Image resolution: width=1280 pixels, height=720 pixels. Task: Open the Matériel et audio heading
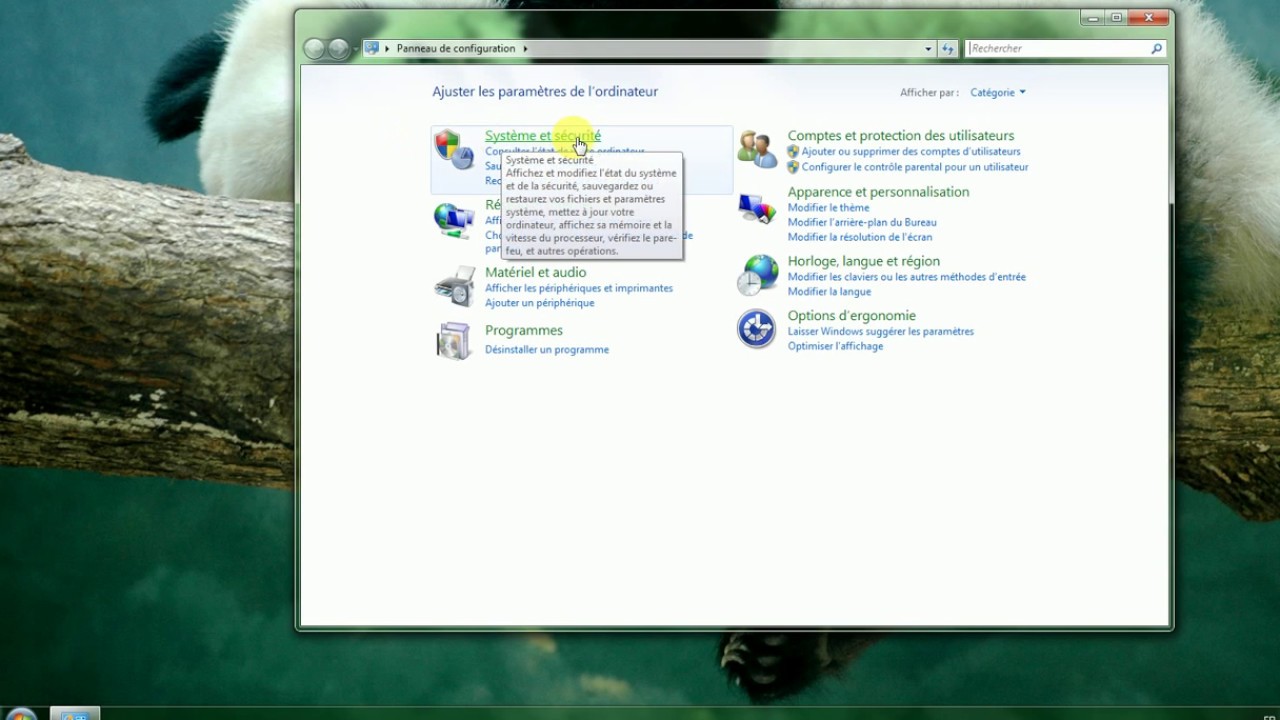click(535, 272)
